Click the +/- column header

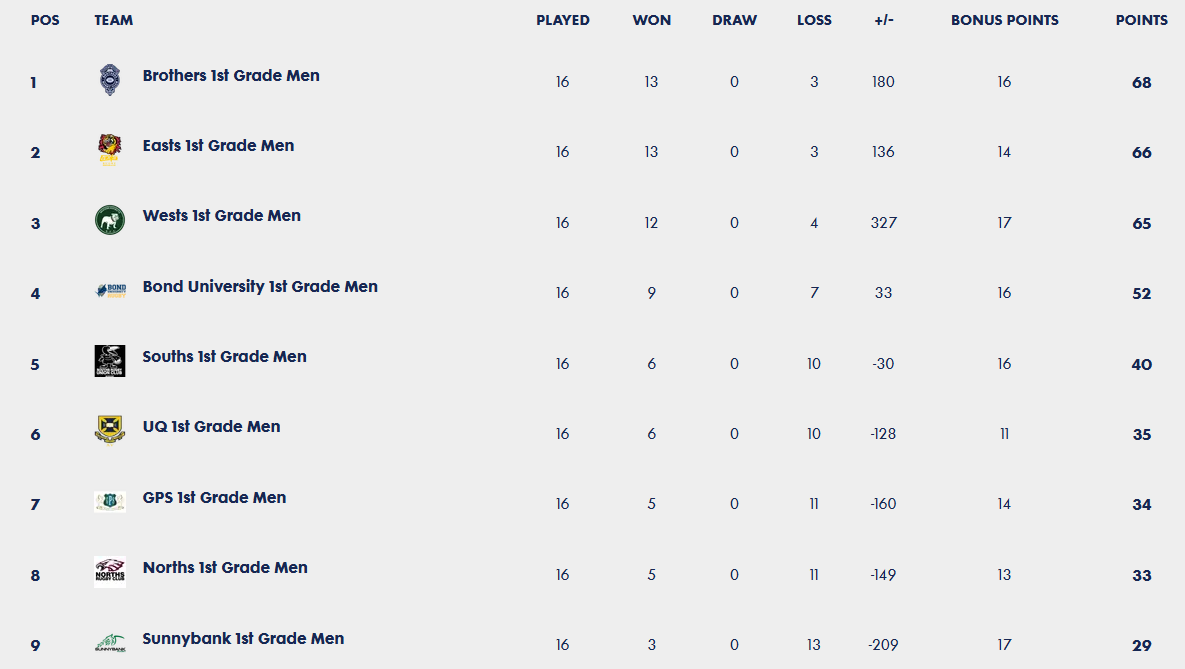(x=883, y=20)
